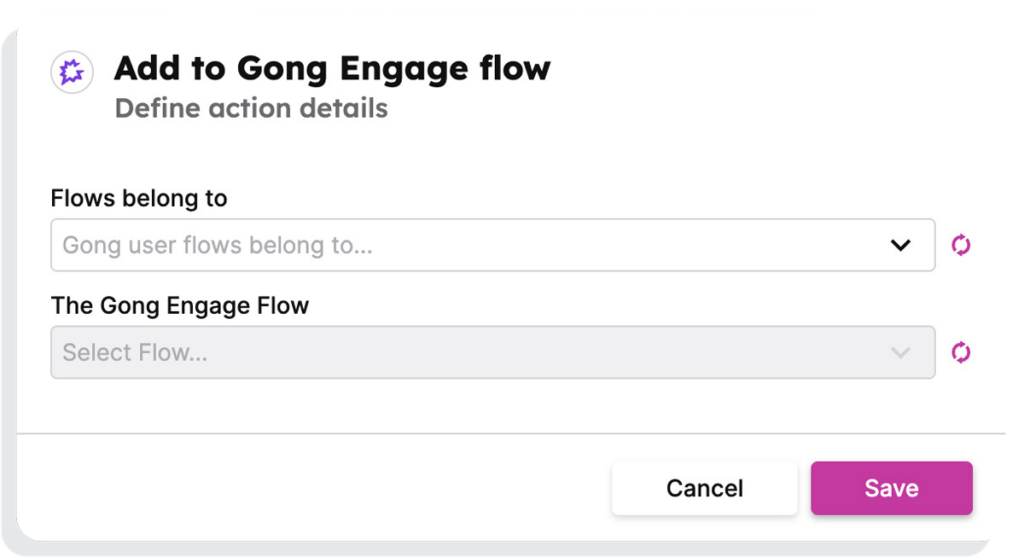Click the black chevron in the first field

coord(900,245)
